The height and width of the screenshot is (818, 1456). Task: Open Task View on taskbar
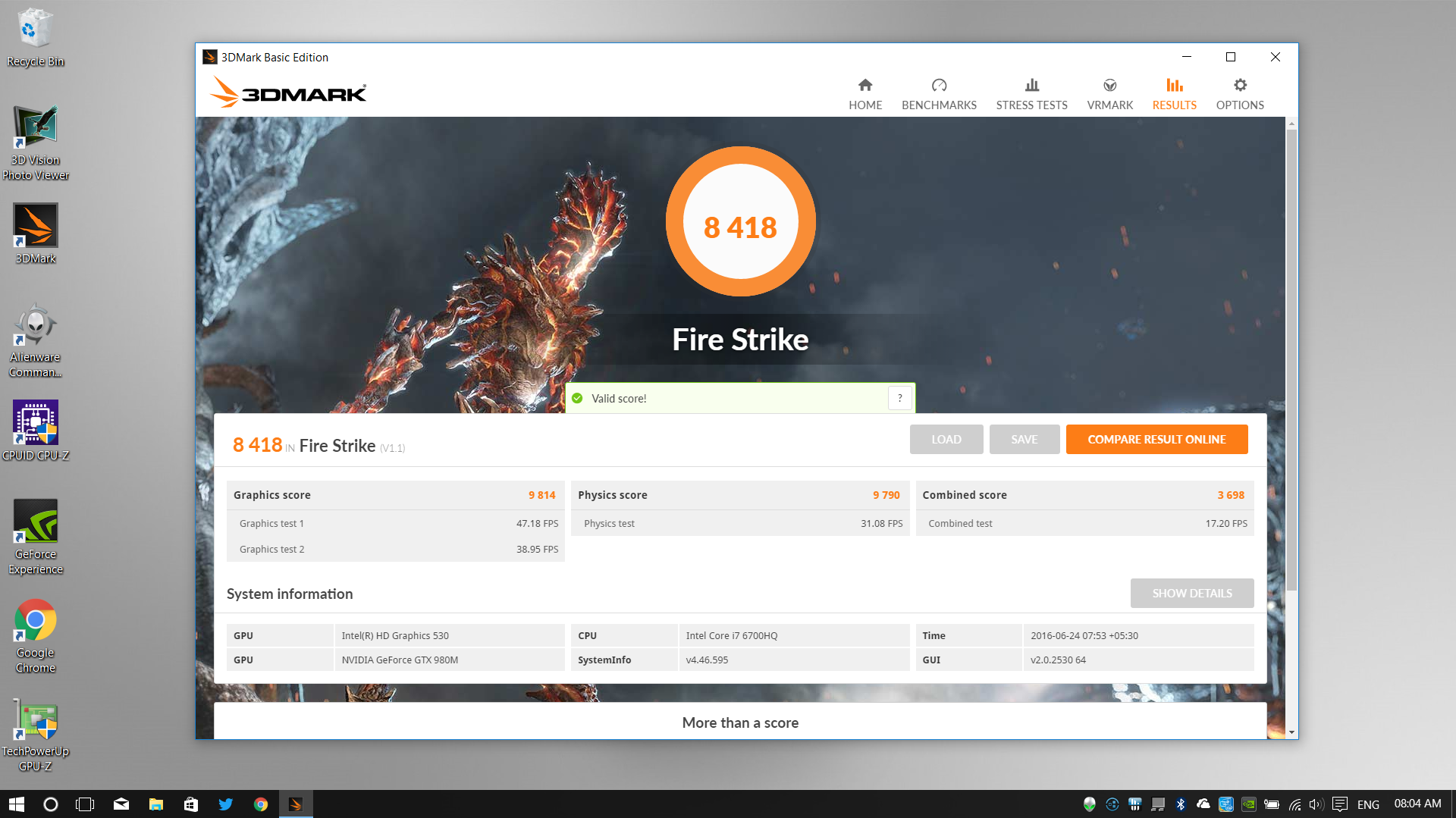click(x=85, y=804)
